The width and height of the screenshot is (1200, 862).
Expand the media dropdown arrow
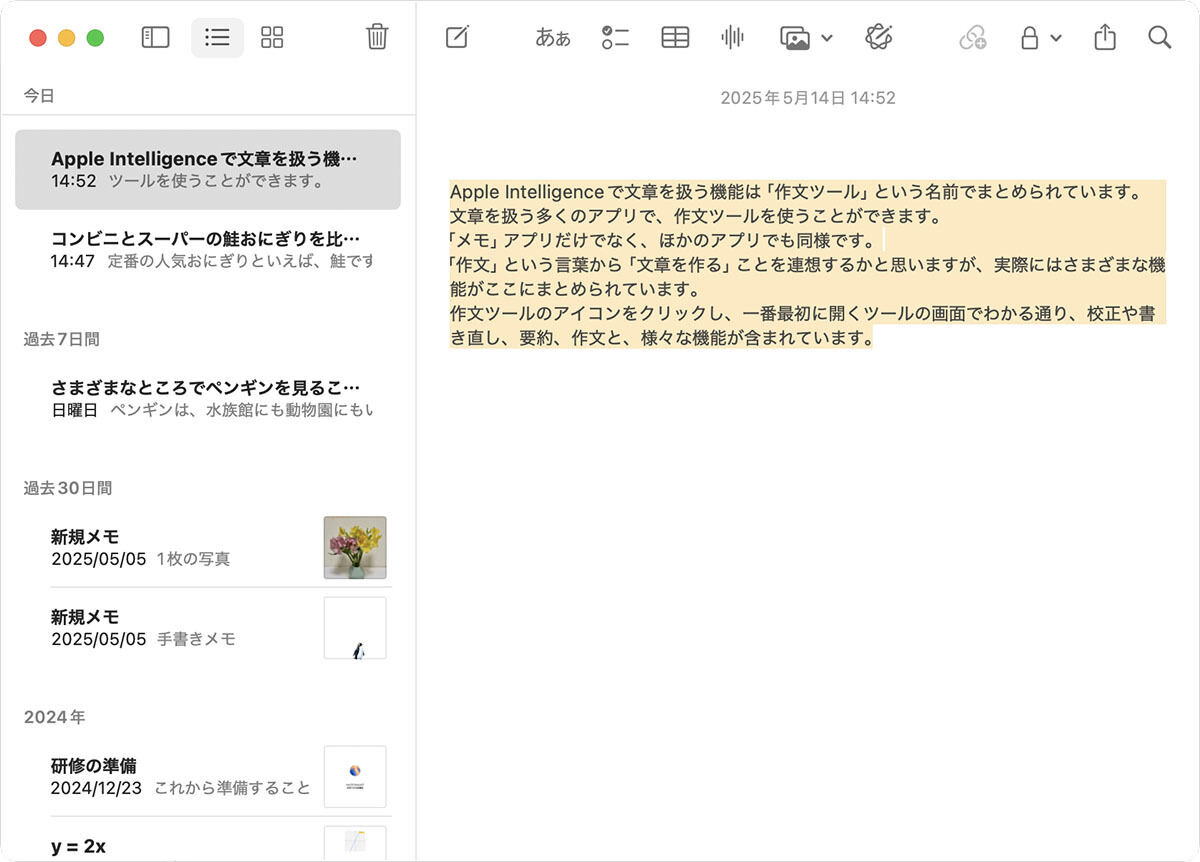(827, 38)
